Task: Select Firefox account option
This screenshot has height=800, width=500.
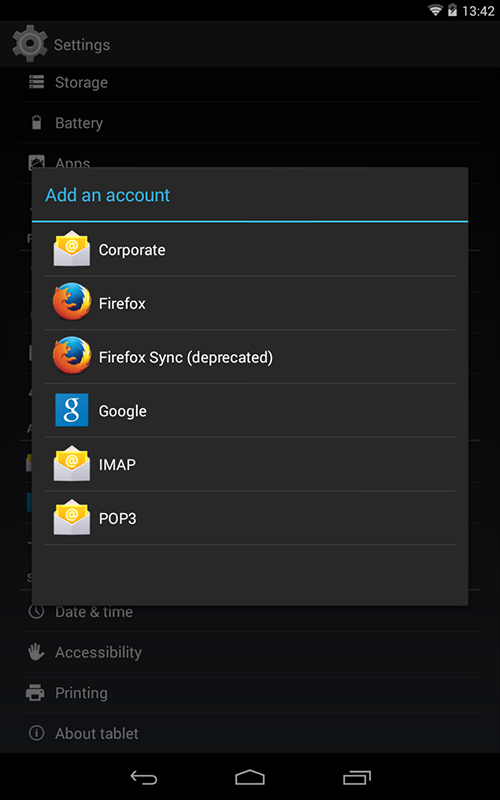Action: (250, 303)
